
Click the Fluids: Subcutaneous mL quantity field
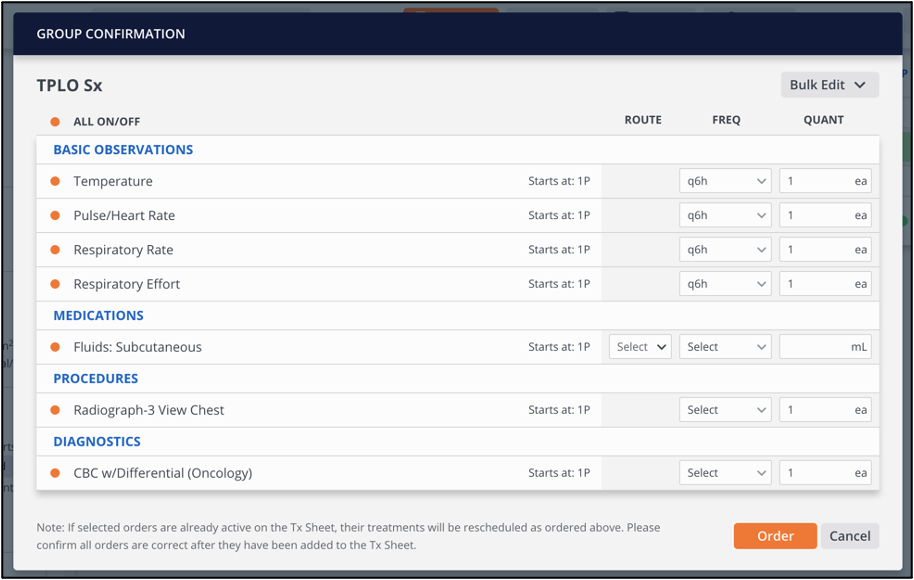click(825, 347)
